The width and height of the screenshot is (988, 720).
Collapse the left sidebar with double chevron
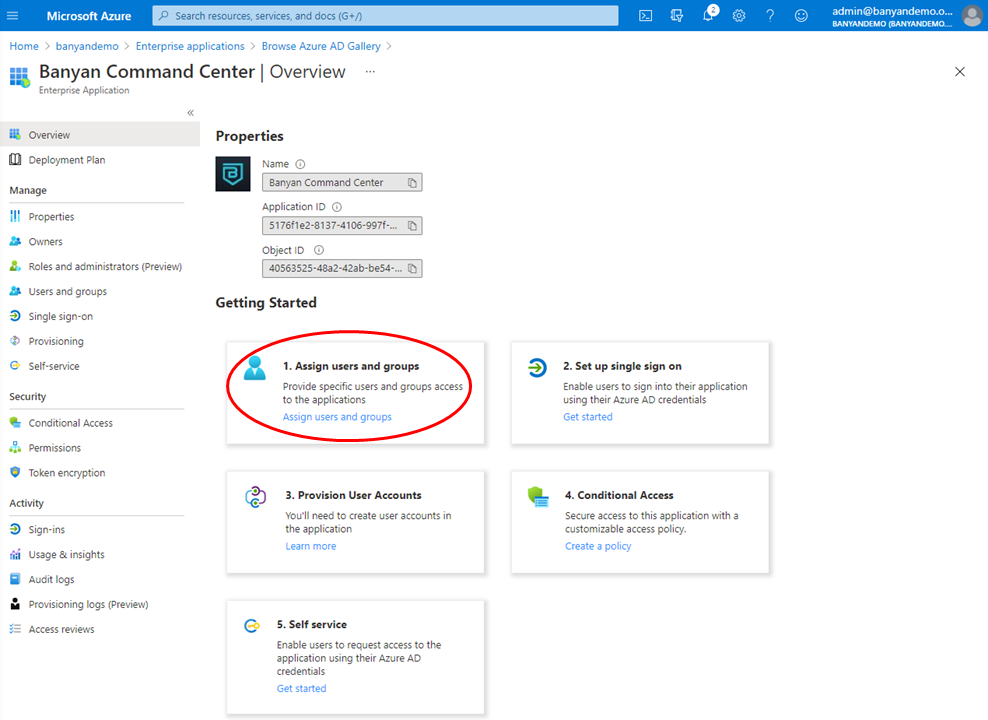tap(190, 113)
